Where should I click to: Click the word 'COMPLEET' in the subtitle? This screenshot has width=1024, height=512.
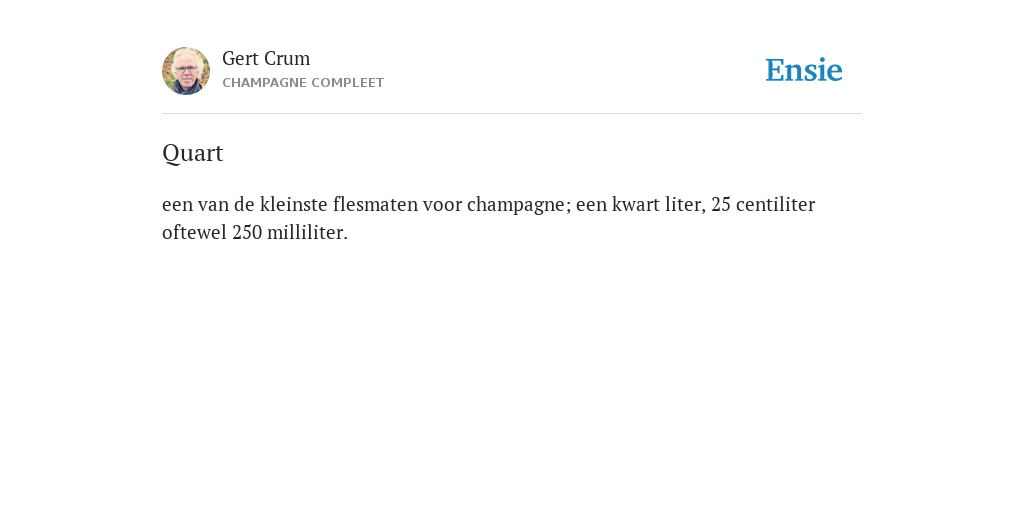[x=347, y=83]
